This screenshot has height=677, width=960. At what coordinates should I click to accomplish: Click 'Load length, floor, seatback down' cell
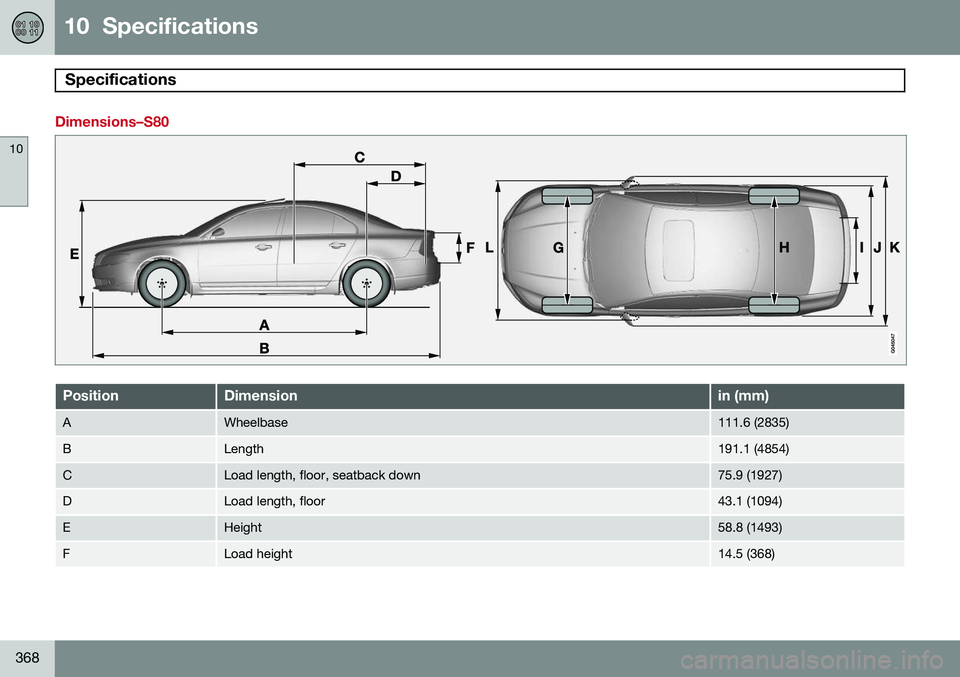463,475
